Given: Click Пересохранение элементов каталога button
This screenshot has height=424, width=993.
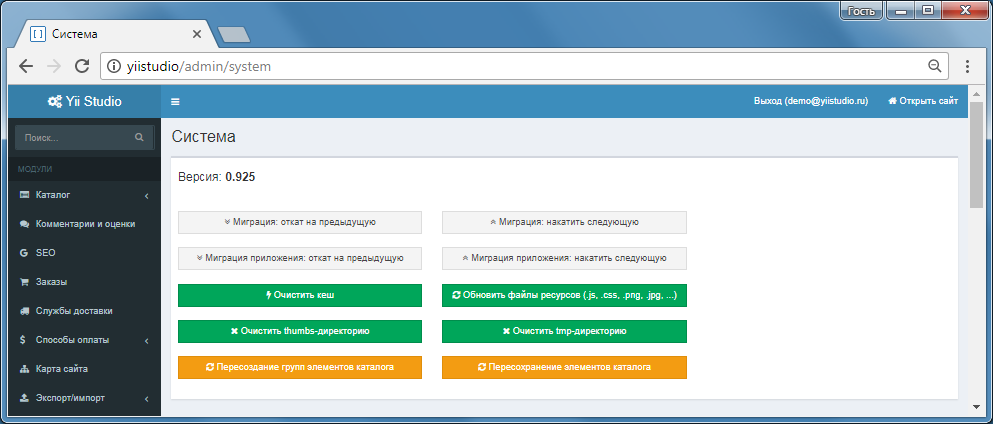Looking at the screenshot, I should click(564, 367).
